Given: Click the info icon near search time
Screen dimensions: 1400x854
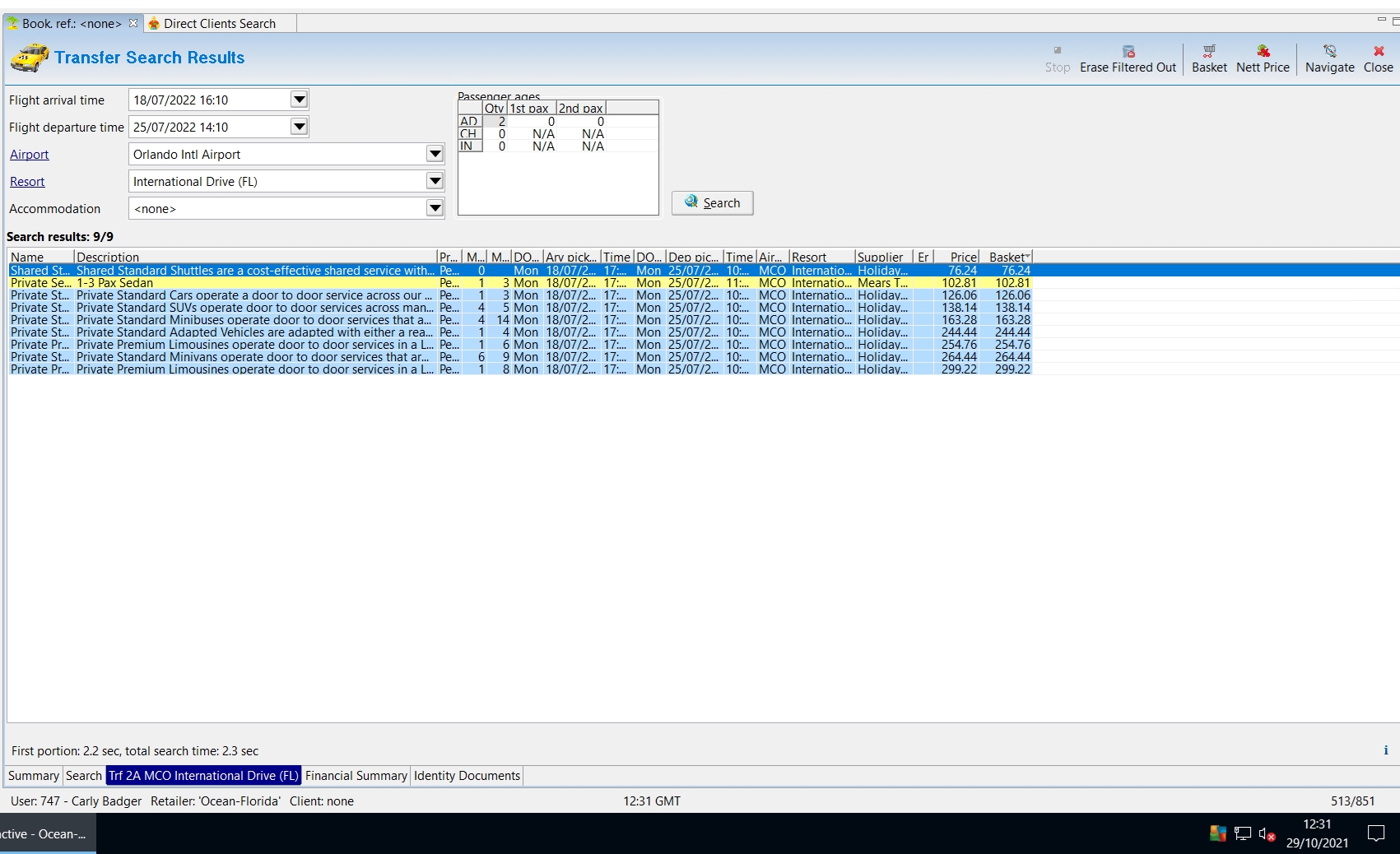Looking at the screenshot, I should click(x=1386, y=750).
